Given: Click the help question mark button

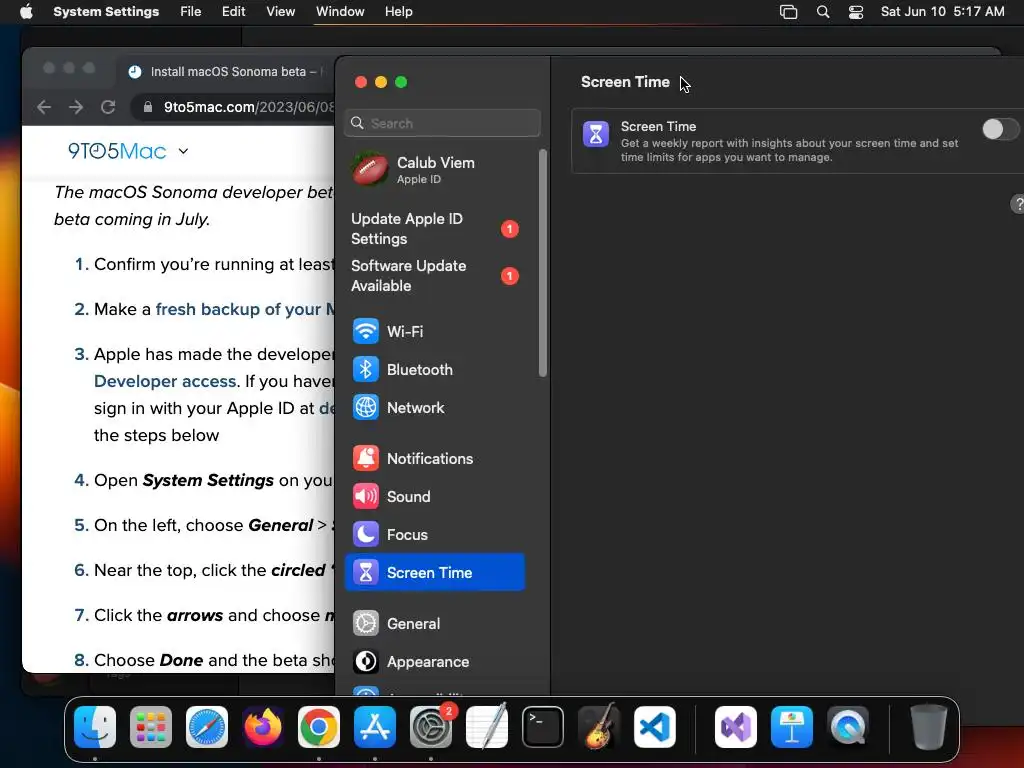Looking at the screenshot, I should coord(1017,204).
